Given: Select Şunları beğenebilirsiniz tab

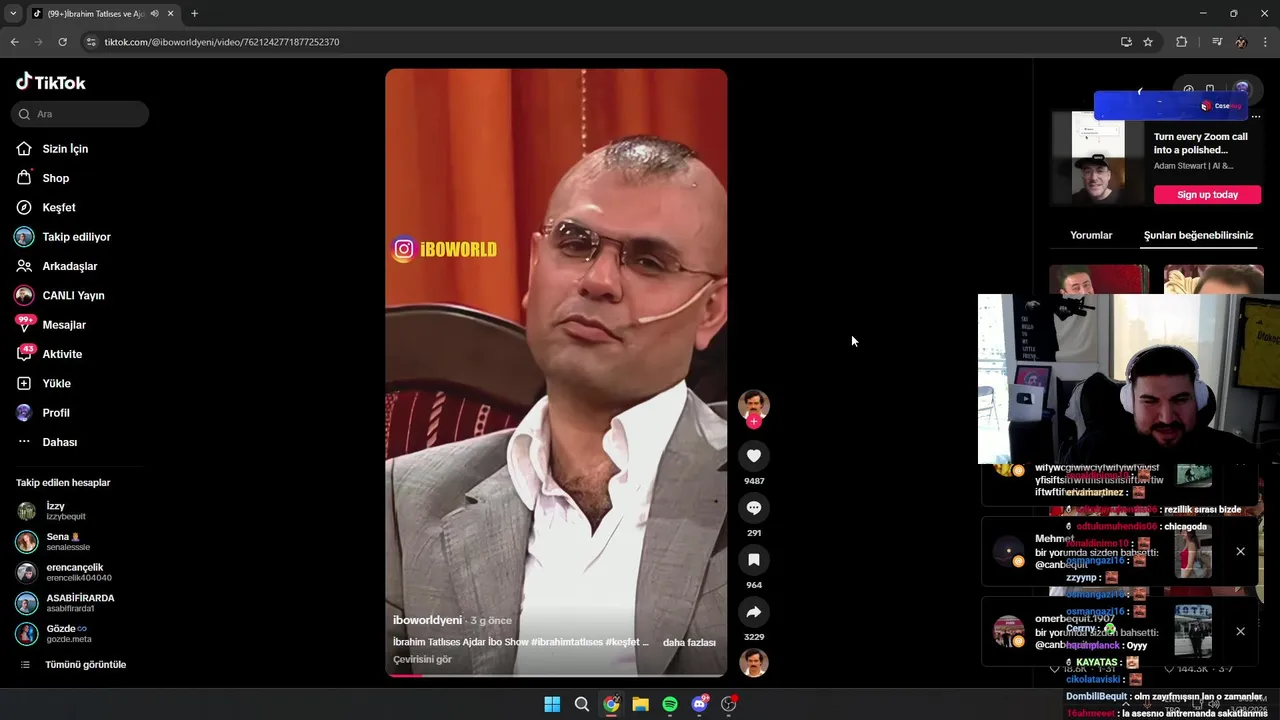Looking at the screenshot, I should tap(1198, 235).
